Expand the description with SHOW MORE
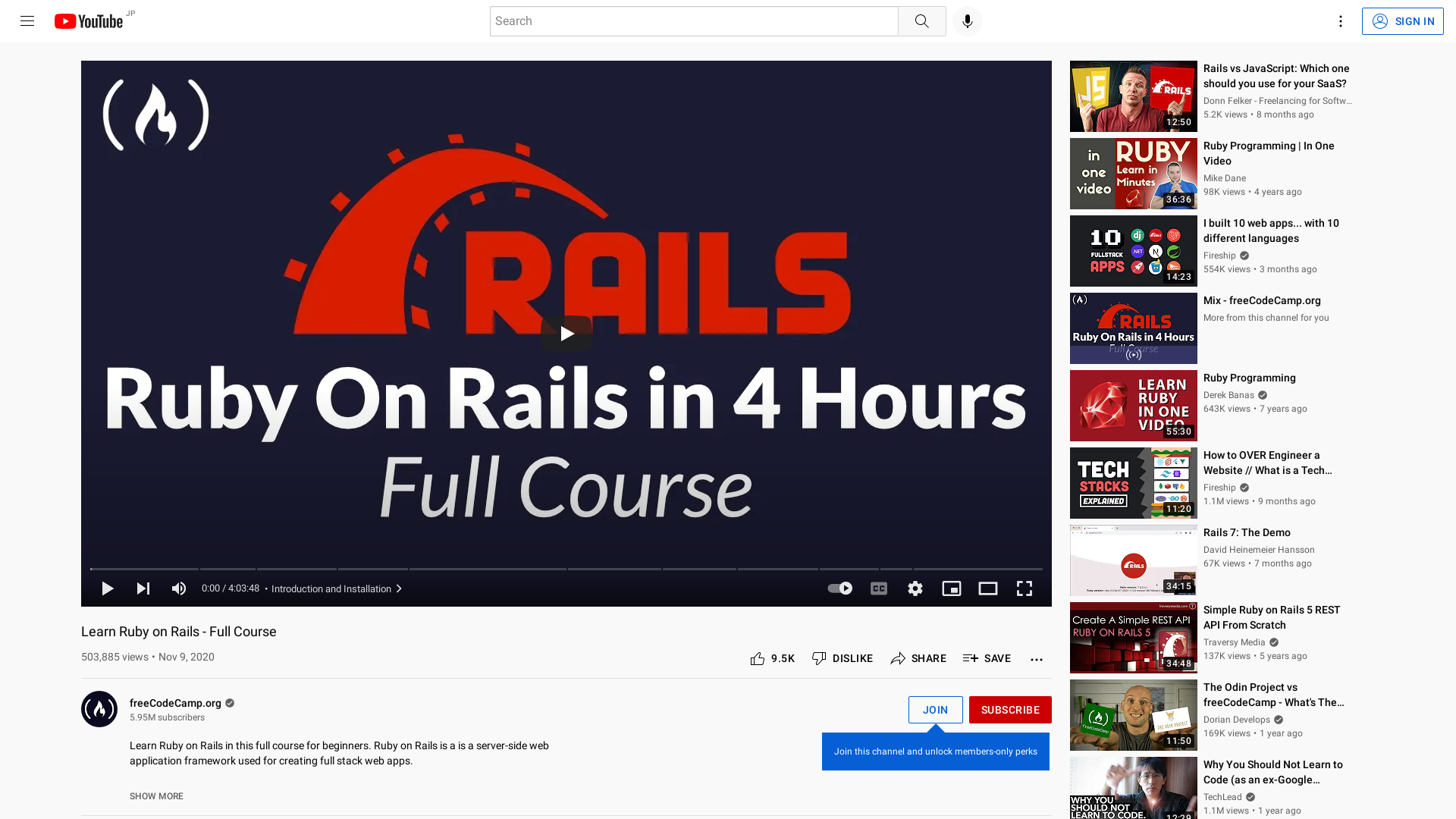 pos(156,795)
